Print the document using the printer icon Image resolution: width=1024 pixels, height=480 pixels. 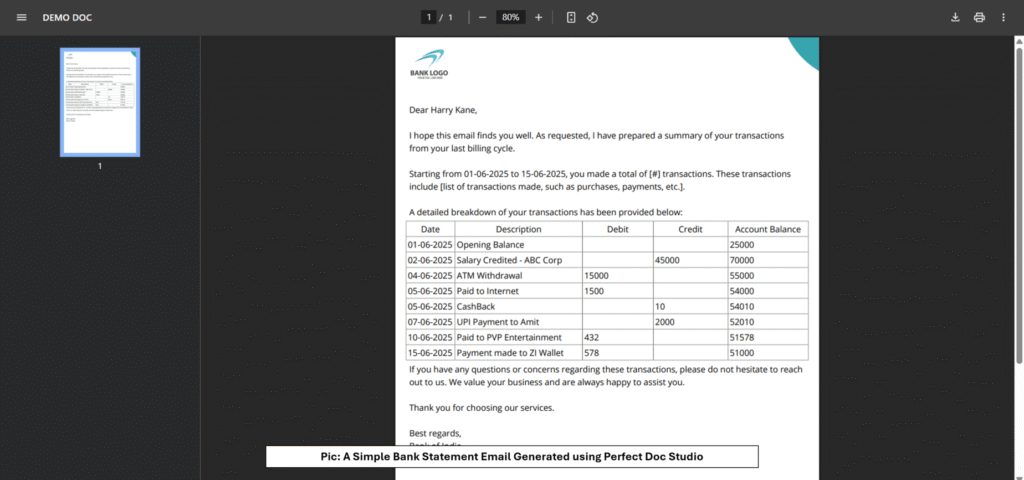pyautogui.click(x=979, y=17)
